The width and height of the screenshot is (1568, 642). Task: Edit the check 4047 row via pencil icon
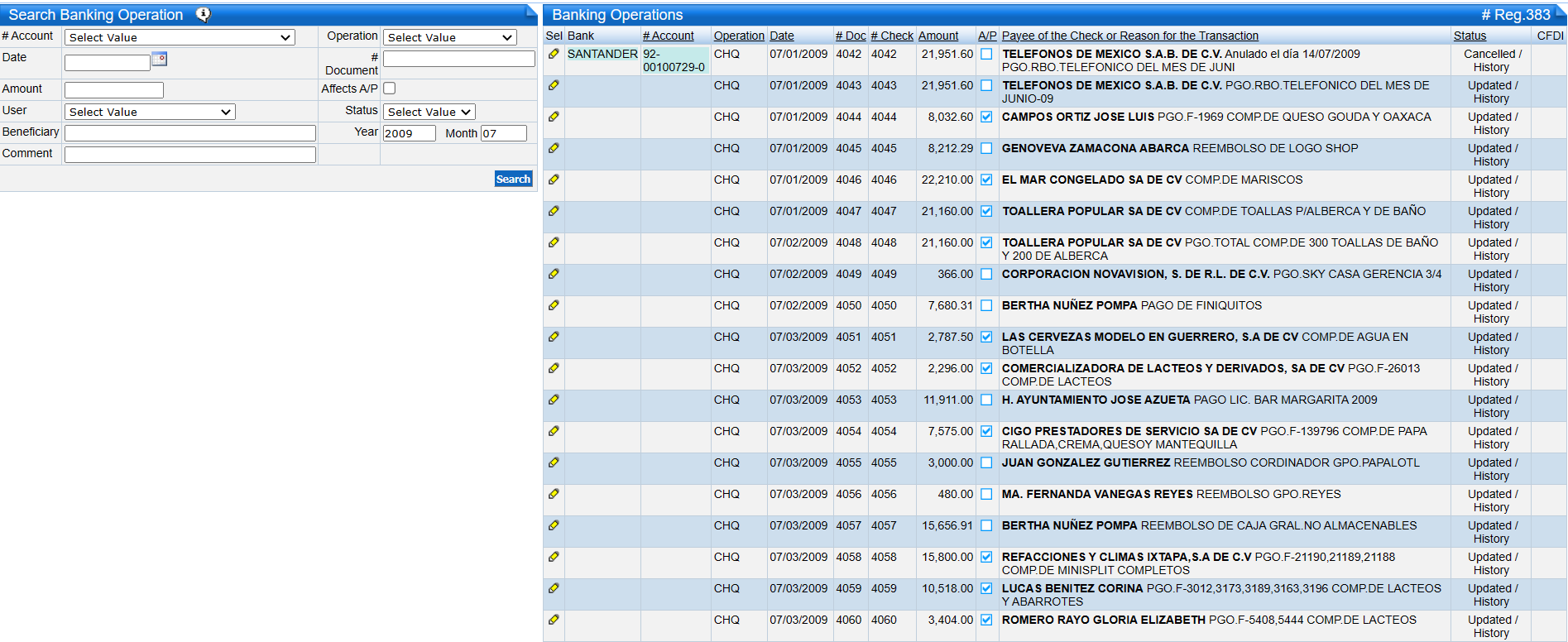(x=554, y=211)
